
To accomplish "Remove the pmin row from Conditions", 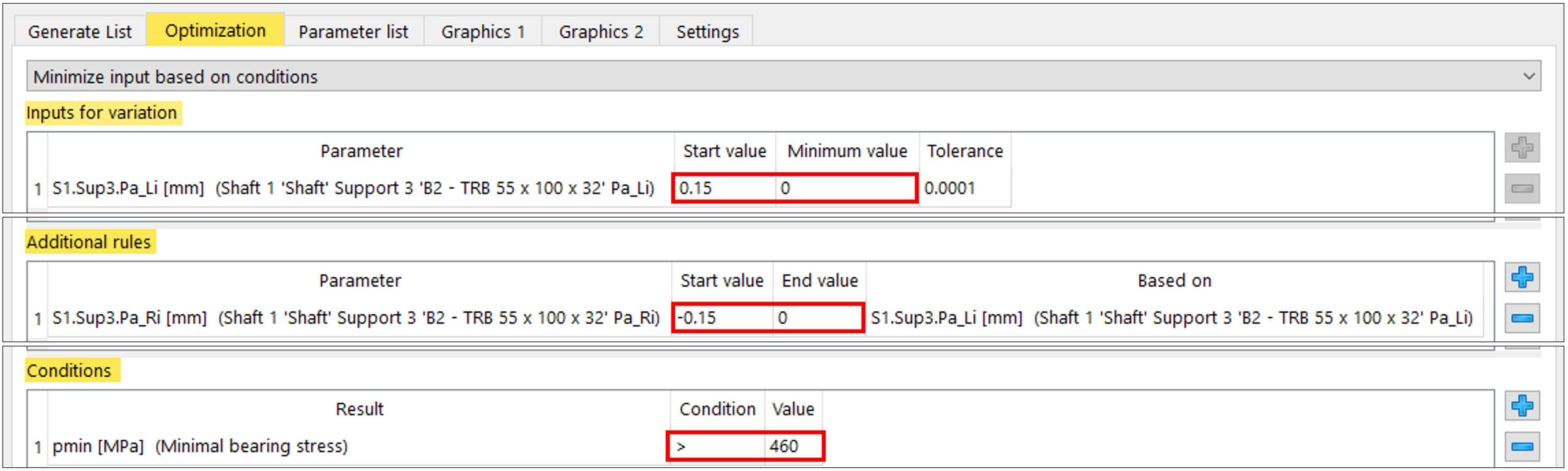I will 1521,447.
